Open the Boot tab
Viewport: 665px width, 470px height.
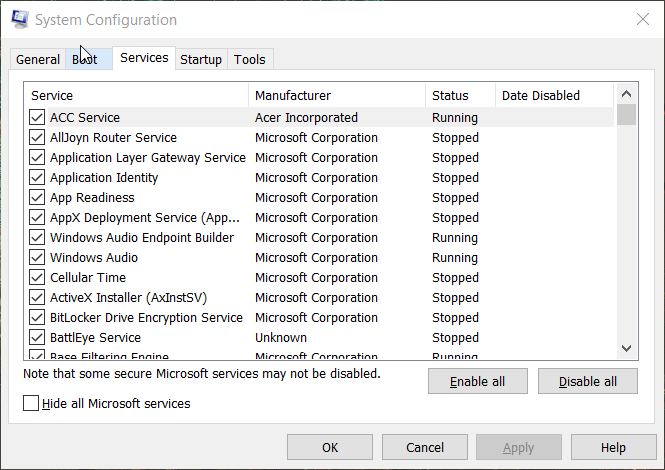(x=89, y=59)
